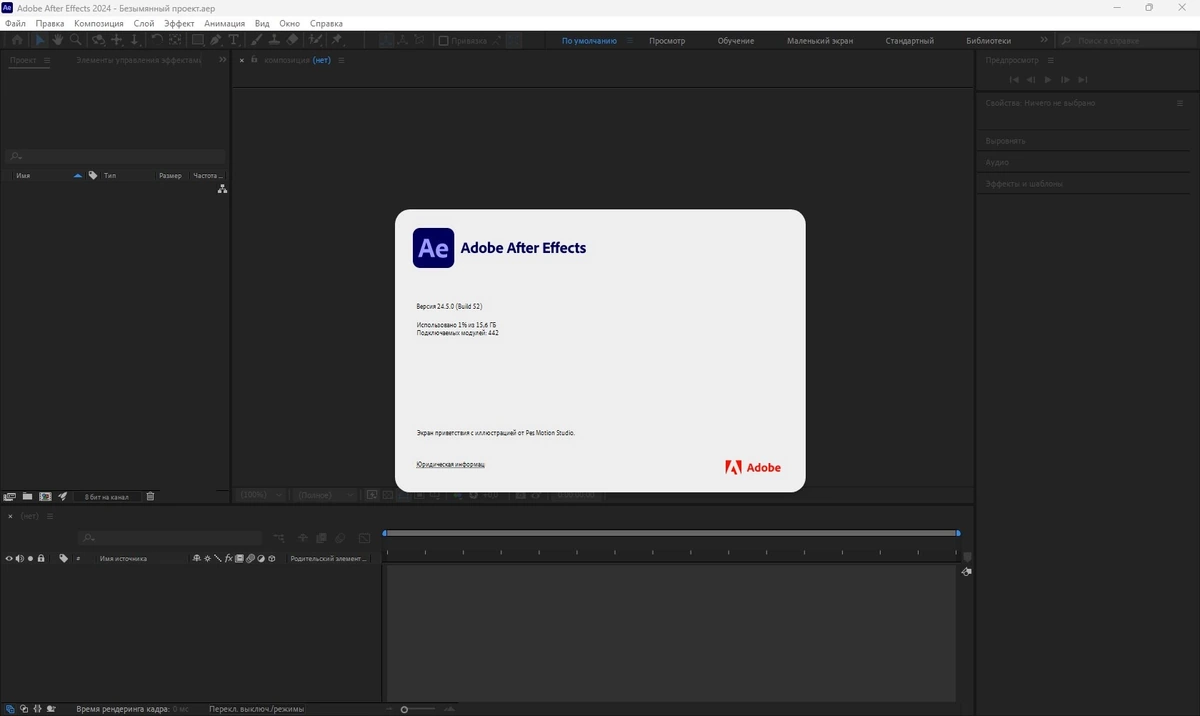Open Юридическая информация link in splash

tap(450, 464)
